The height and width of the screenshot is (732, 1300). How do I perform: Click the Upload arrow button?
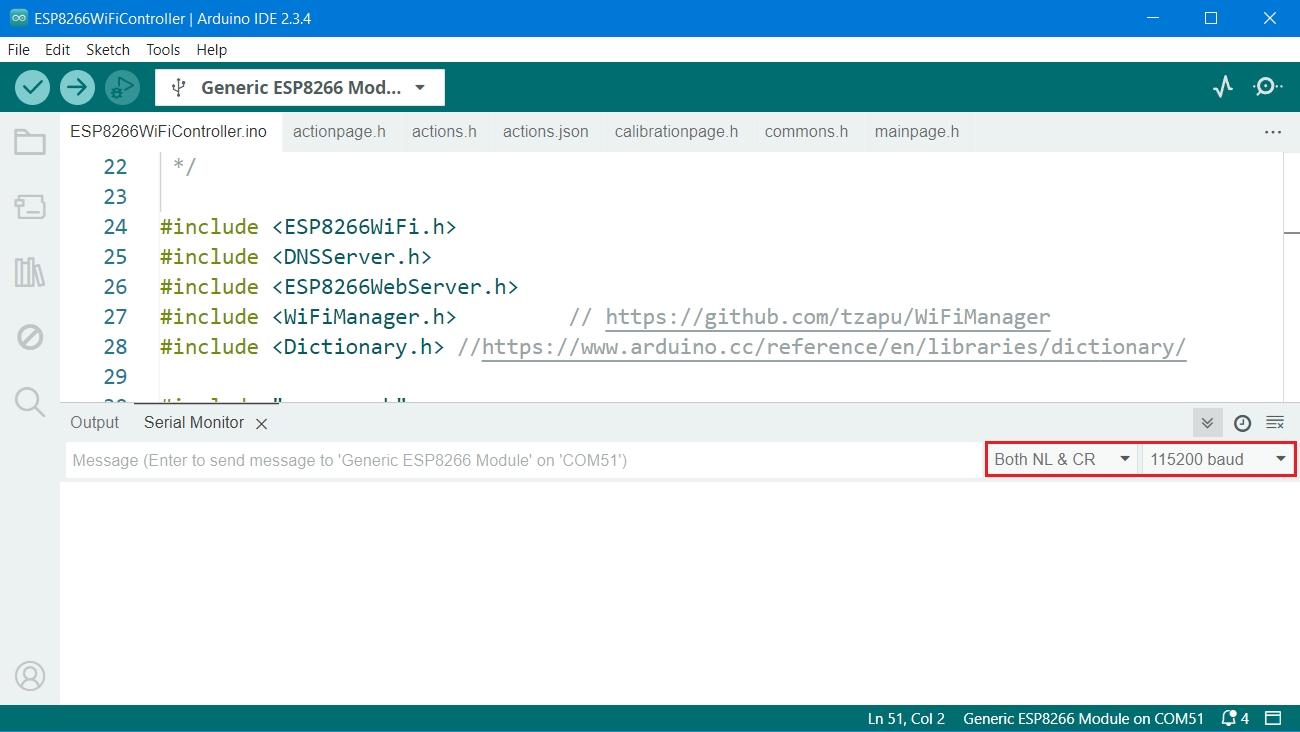tap(76, 88)
